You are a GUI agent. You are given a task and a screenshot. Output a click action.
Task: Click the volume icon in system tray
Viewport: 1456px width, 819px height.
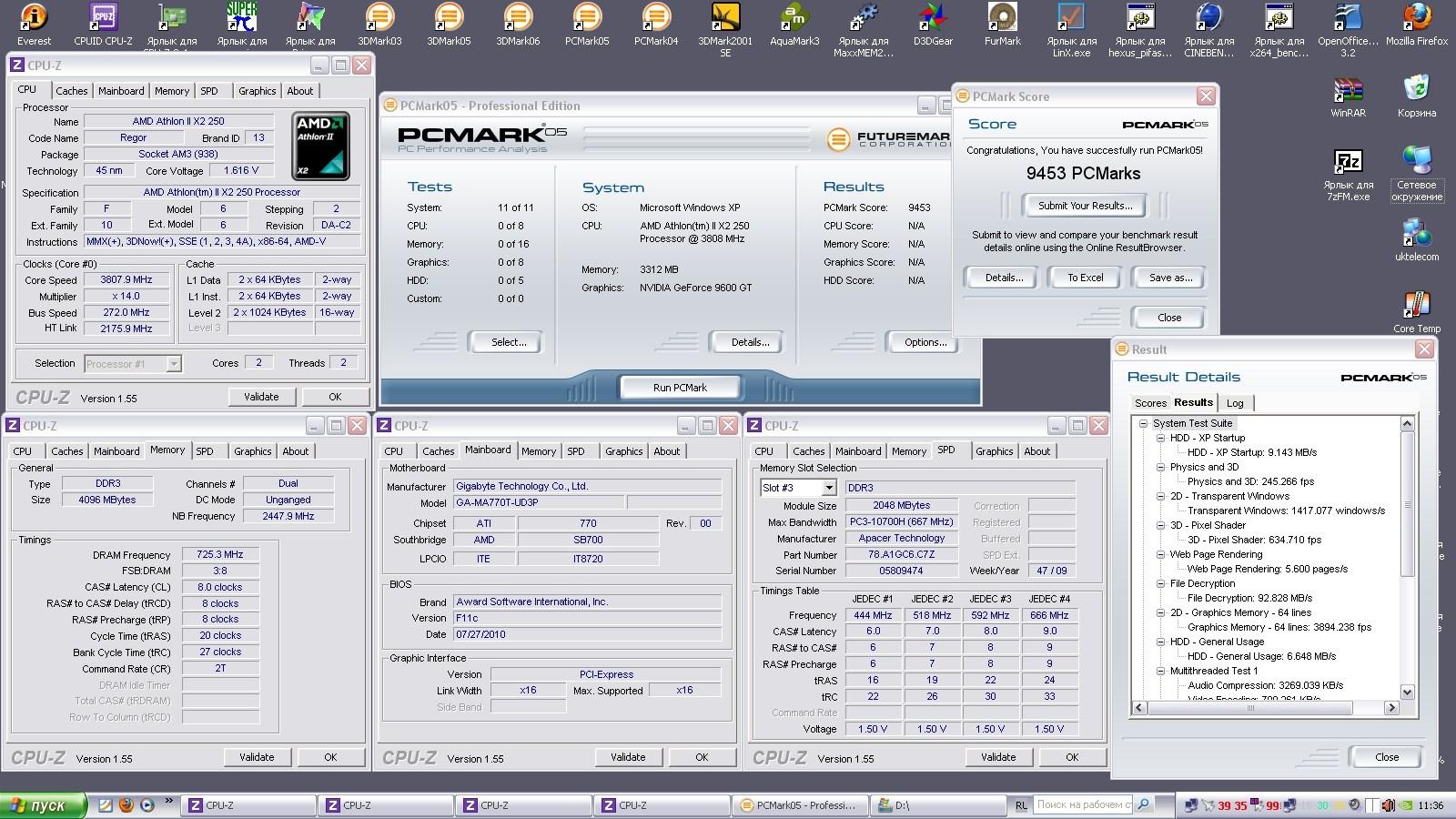coord(1388,805)
